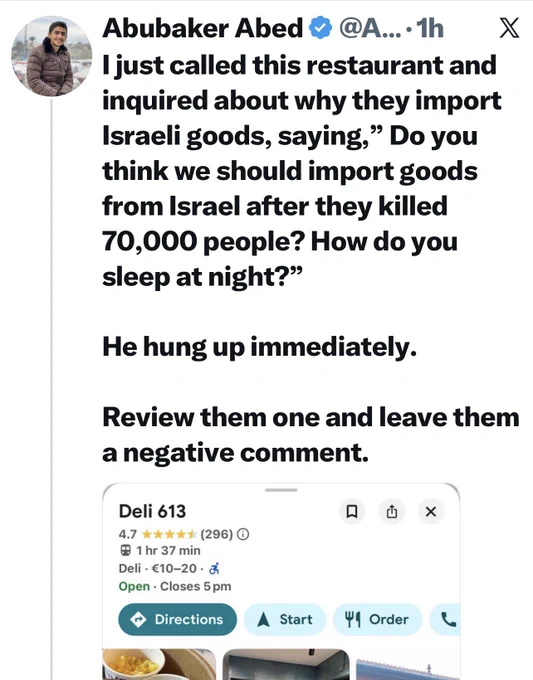Click the transit 1 hr 37 min icon
This screenshot has width=533, height=680.
point(125,551)
